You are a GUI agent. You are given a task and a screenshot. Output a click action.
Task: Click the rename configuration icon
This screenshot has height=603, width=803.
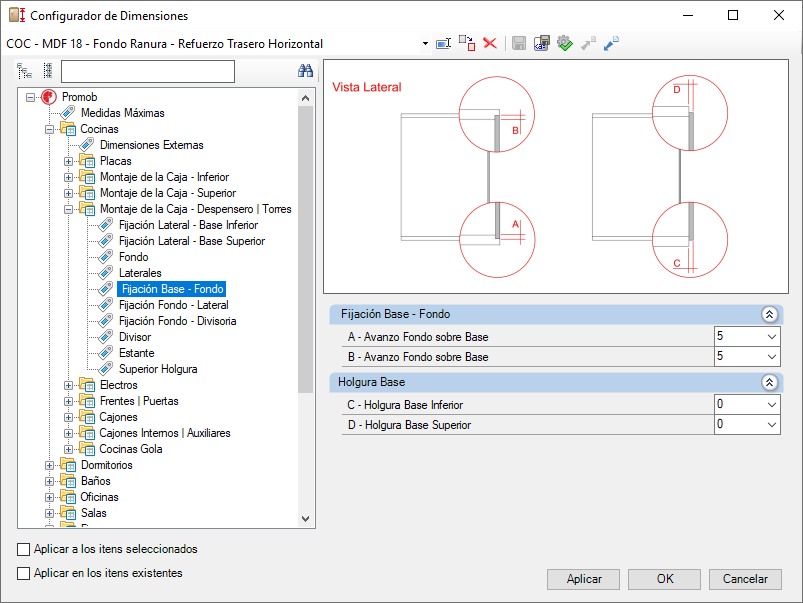pos(443,44)
